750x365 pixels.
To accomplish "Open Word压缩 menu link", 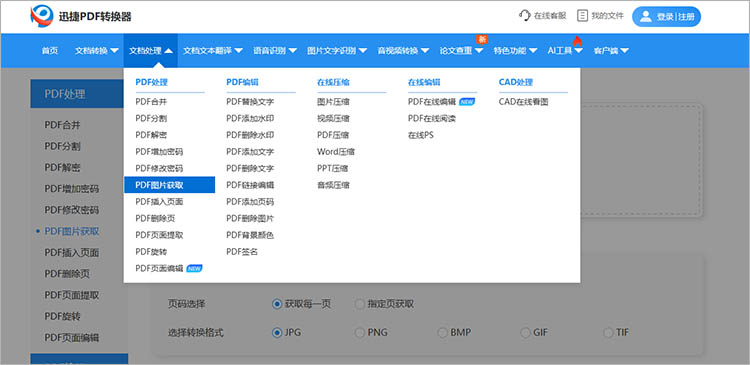I will [336, 152].
